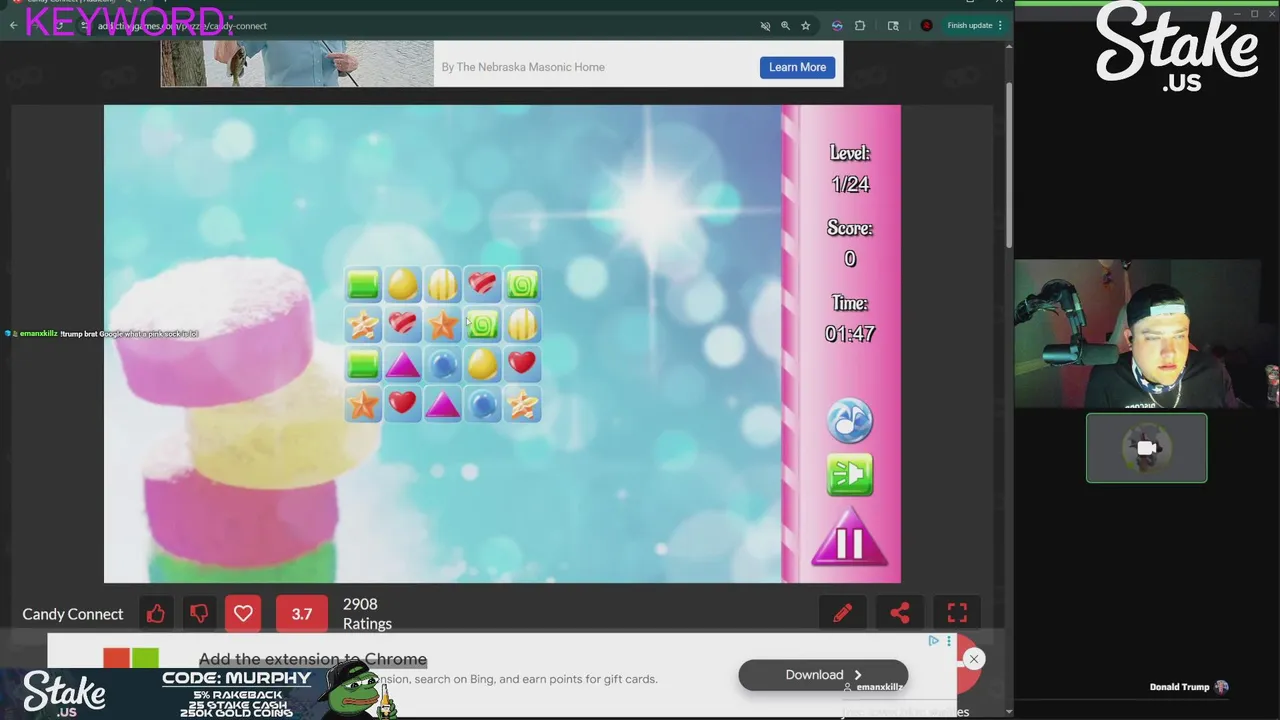Click the Add the extension to Chrome heading
The height and width of the screenshot is (720, 1280).
pyautogui.click(x=313, y=659)
